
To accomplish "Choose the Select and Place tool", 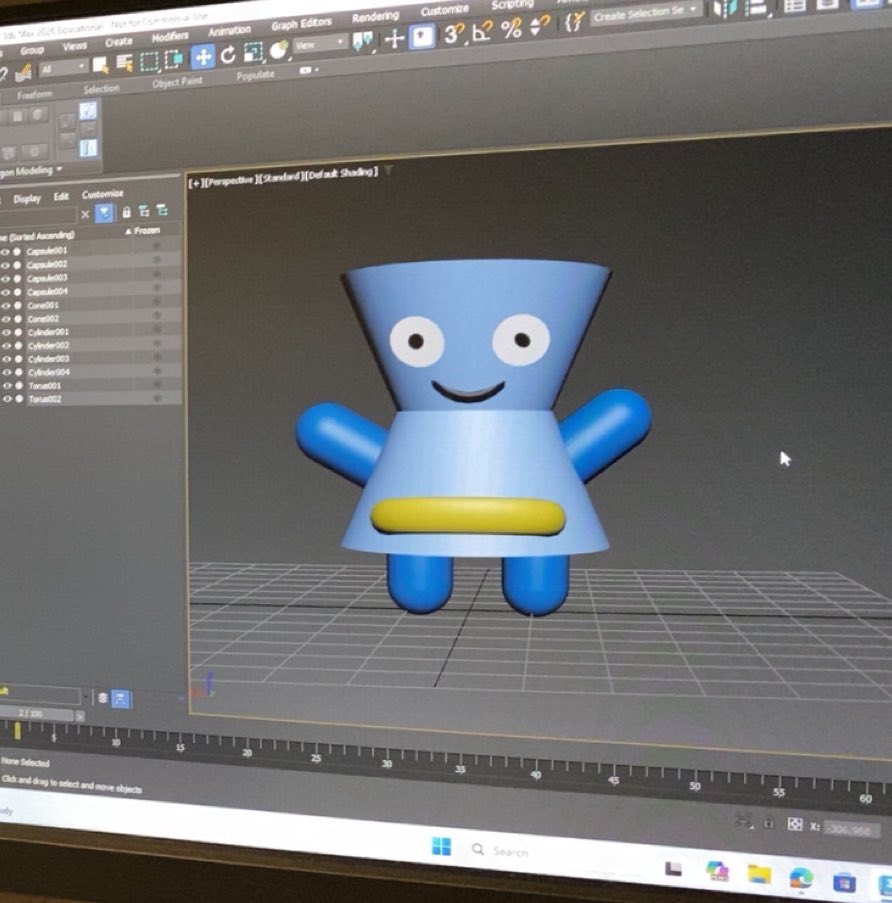I will 279,50.
